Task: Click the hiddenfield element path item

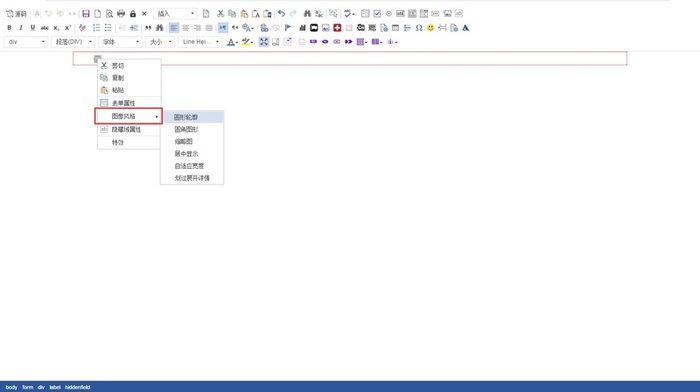Action: 77,387
